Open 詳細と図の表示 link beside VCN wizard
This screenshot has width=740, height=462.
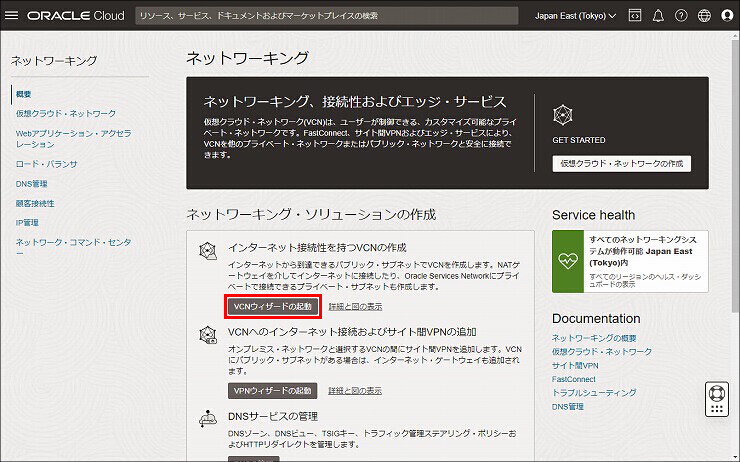coord(355,307)
